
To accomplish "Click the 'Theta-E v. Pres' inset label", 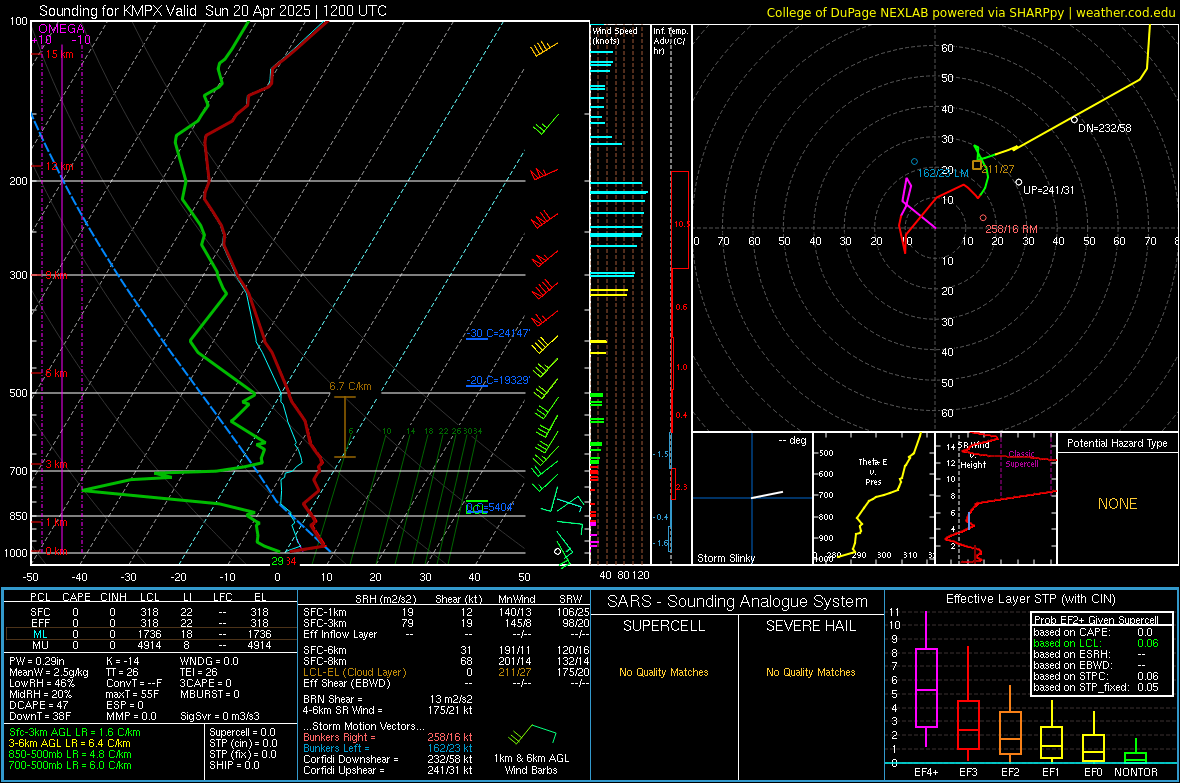I will click(x=873, y=471).
